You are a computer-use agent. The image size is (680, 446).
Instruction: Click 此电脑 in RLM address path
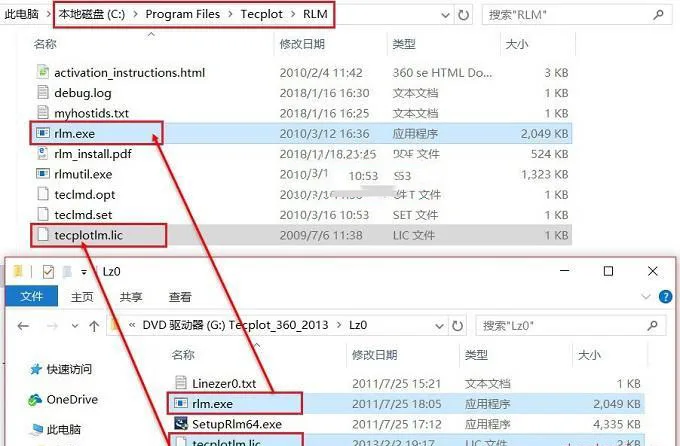click(x=21, y=14)
